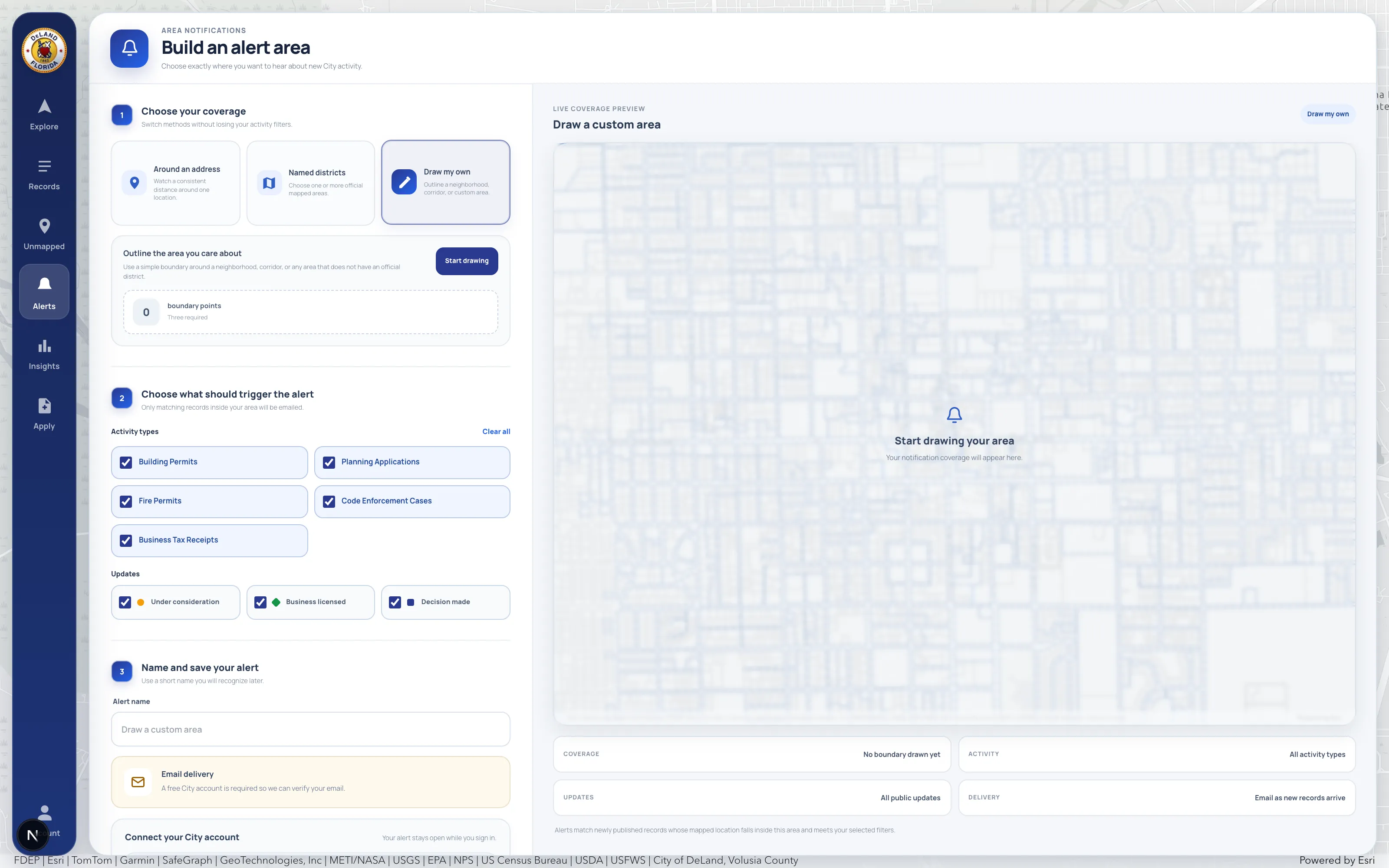Click 'Build an alert area' heading
The image size is (1389, 868).
click(x=235, y=48)
